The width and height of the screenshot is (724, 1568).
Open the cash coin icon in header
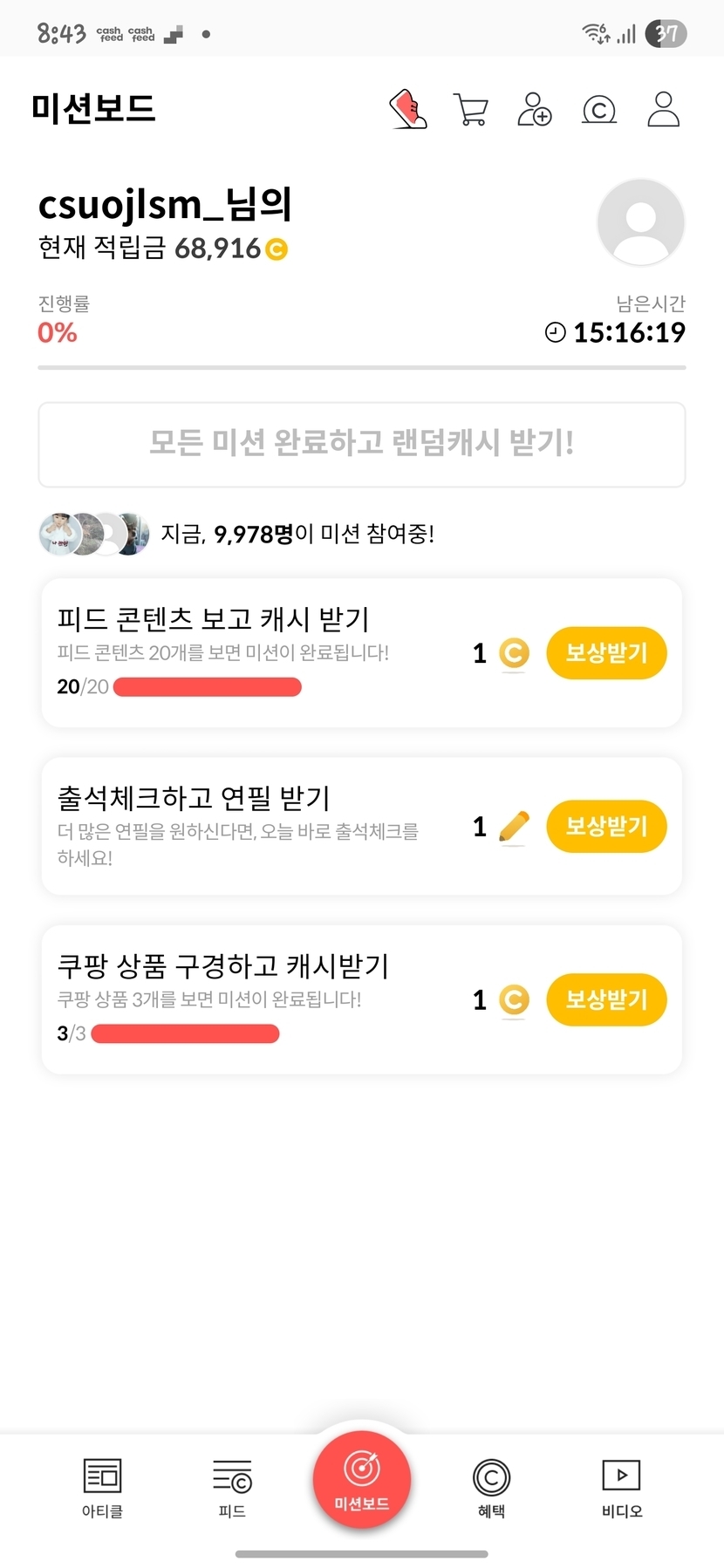click(599, 110)
